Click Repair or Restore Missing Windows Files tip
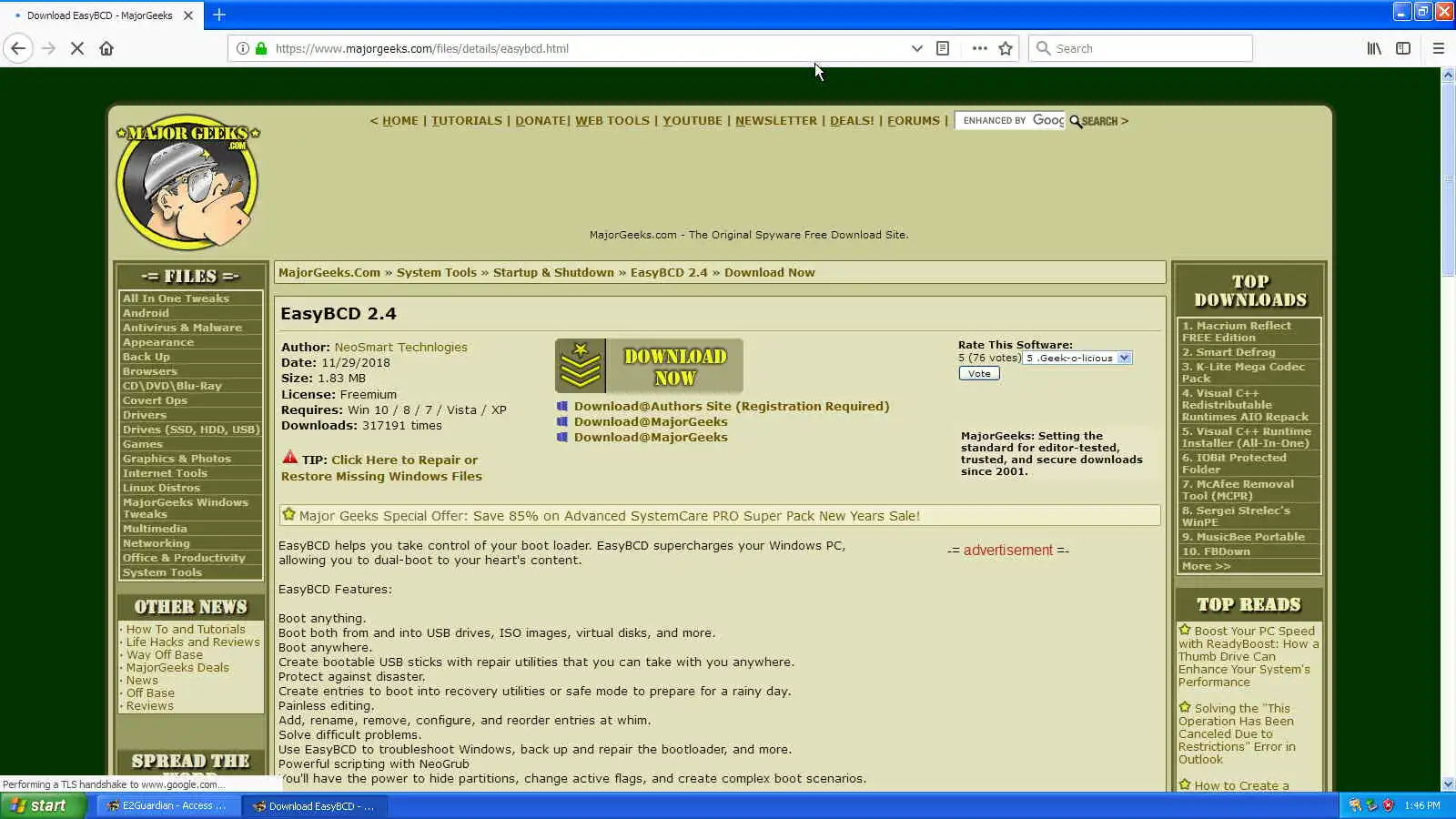1456x819 pixels. point(382,468)
